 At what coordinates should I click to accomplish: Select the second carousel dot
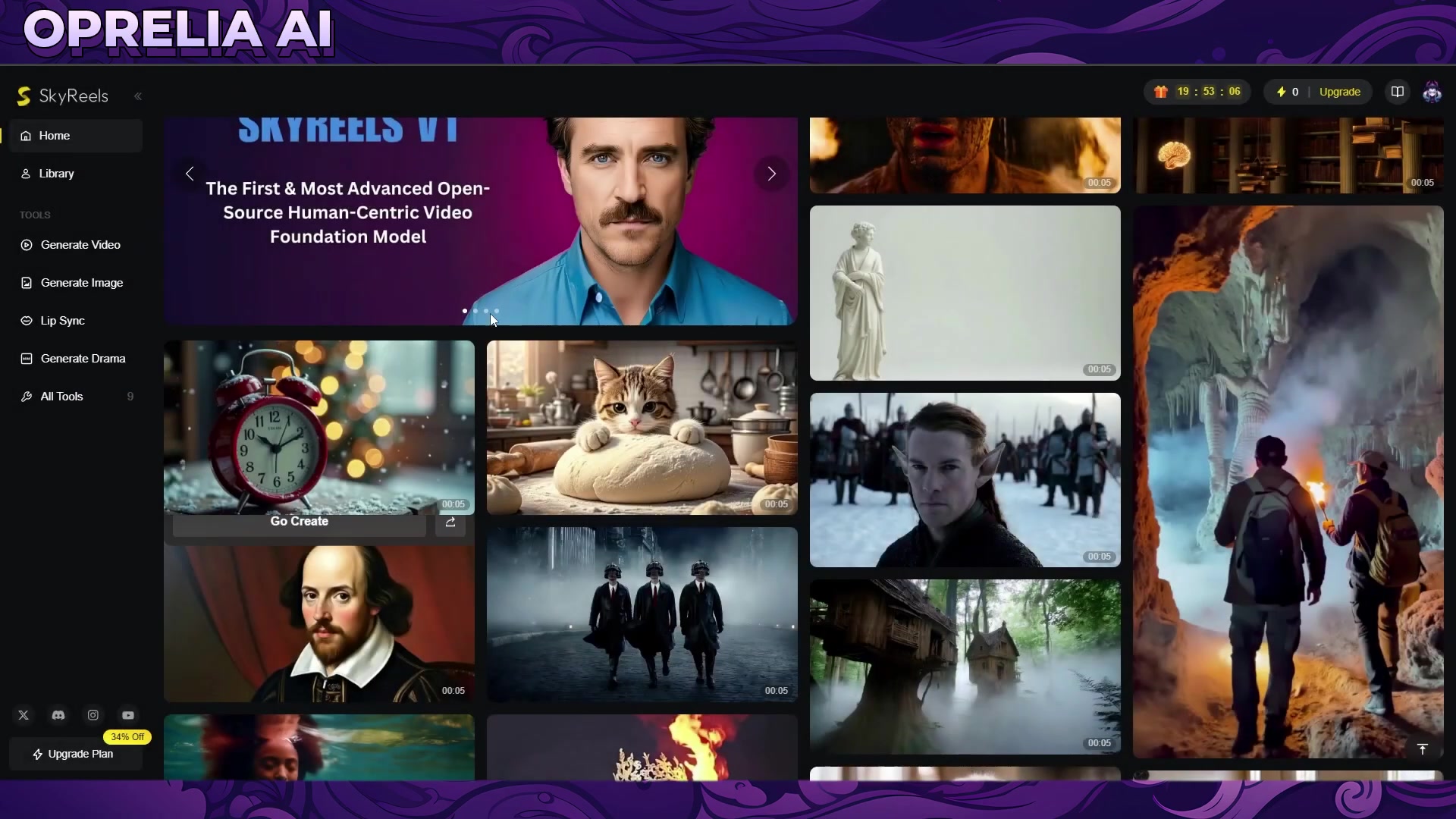tap(475, 311)
